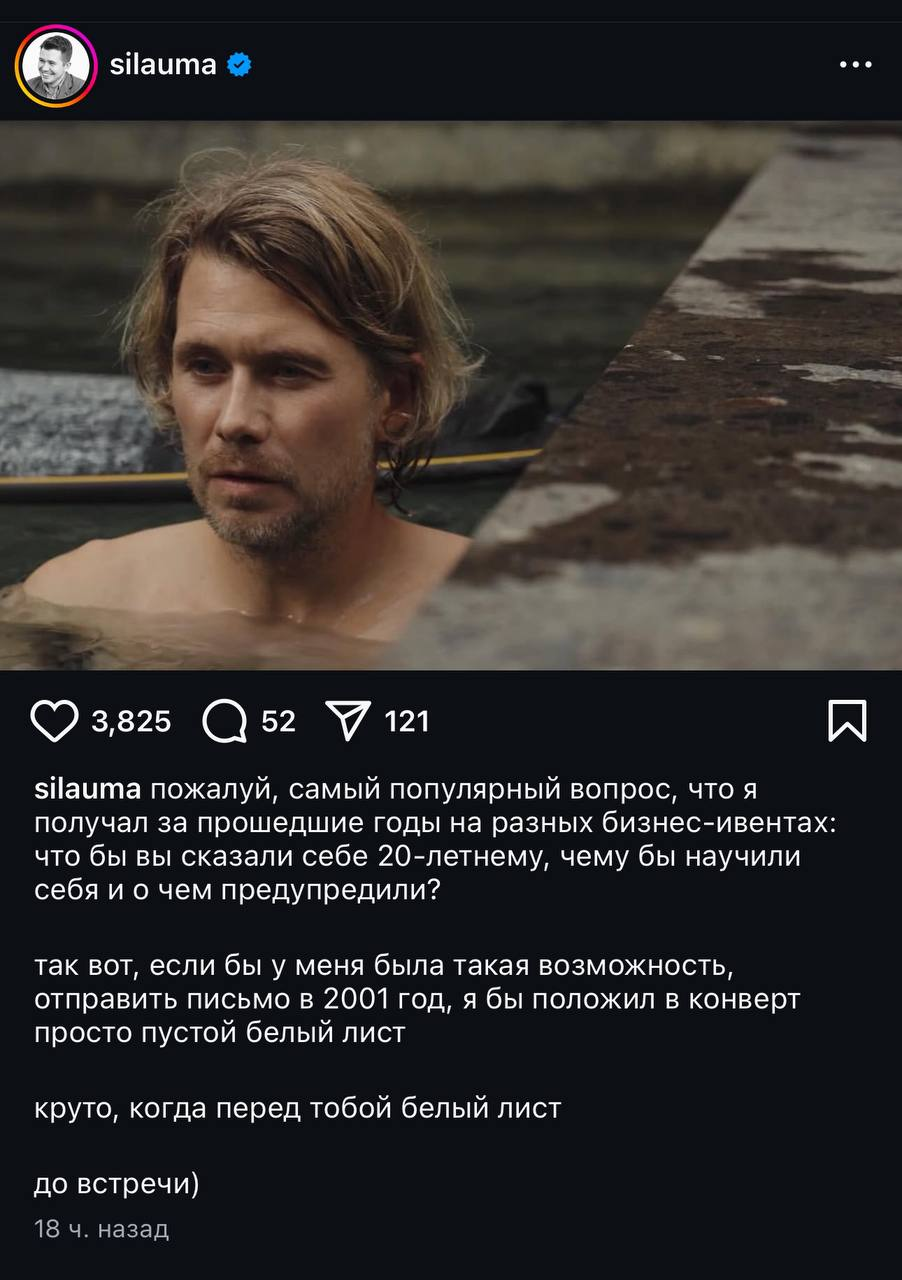This screenshot has height=1280, width=902.
Task: Show who liked via the 3,825 count
Action: click(x=131, y=721)
